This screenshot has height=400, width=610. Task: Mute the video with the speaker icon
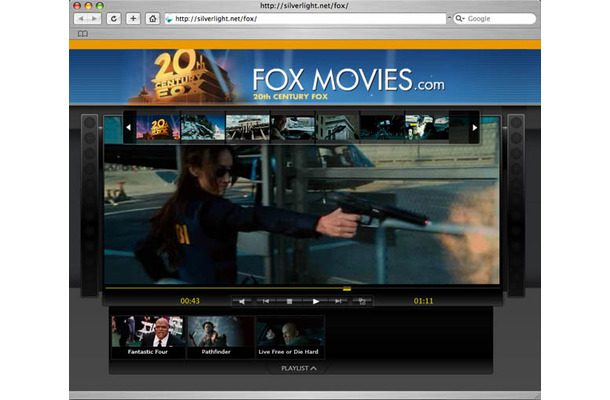(x=242, y=301)
